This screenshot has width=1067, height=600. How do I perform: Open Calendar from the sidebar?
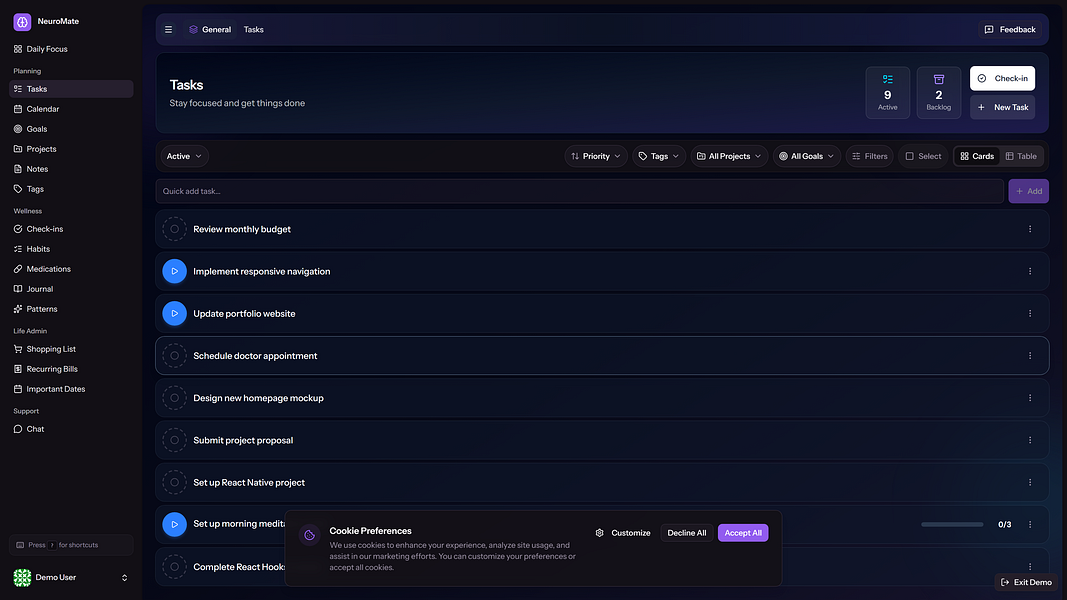(x=71, y=109)
